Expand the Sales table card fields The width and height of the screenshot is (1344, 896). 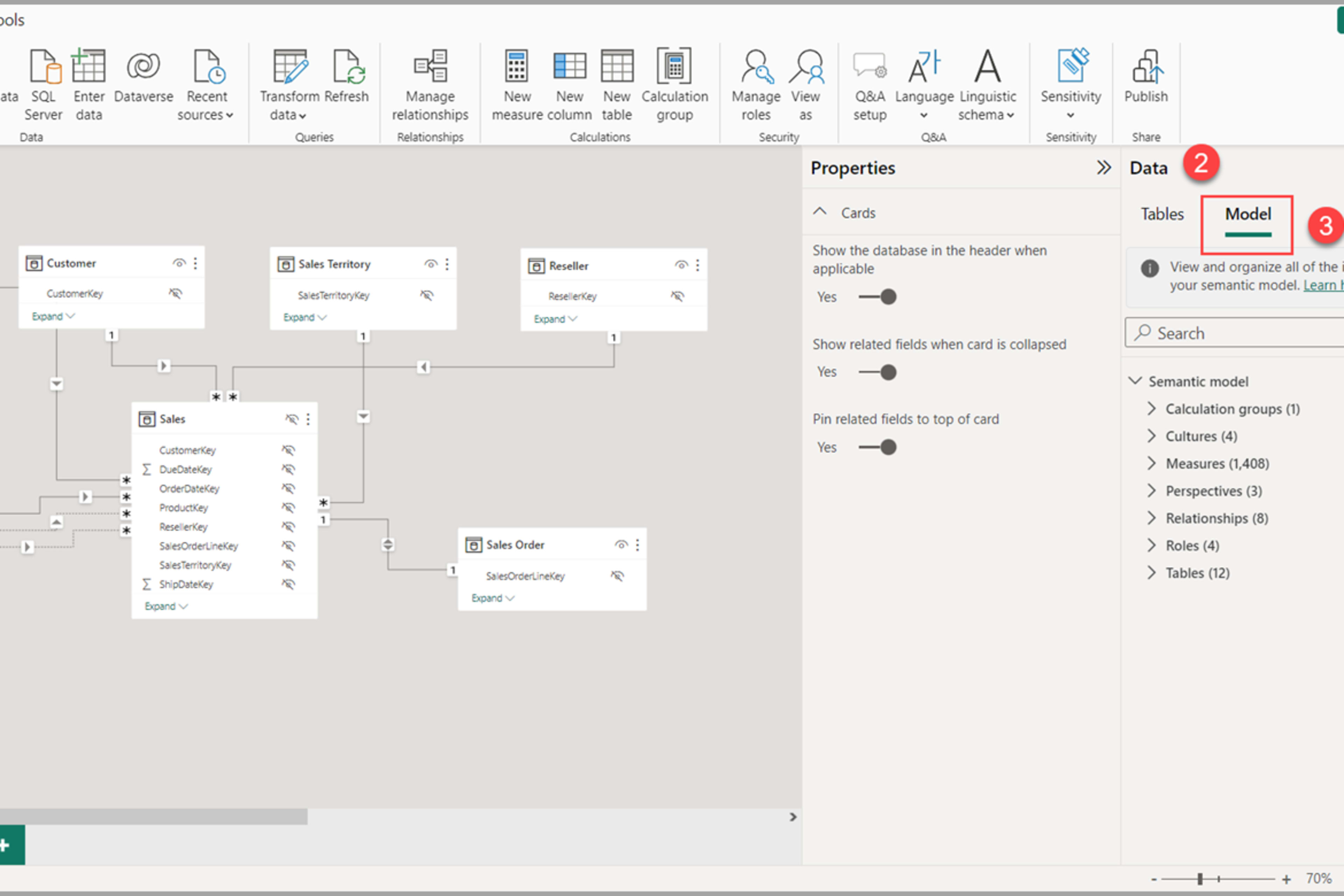click(x=166, y=606)
